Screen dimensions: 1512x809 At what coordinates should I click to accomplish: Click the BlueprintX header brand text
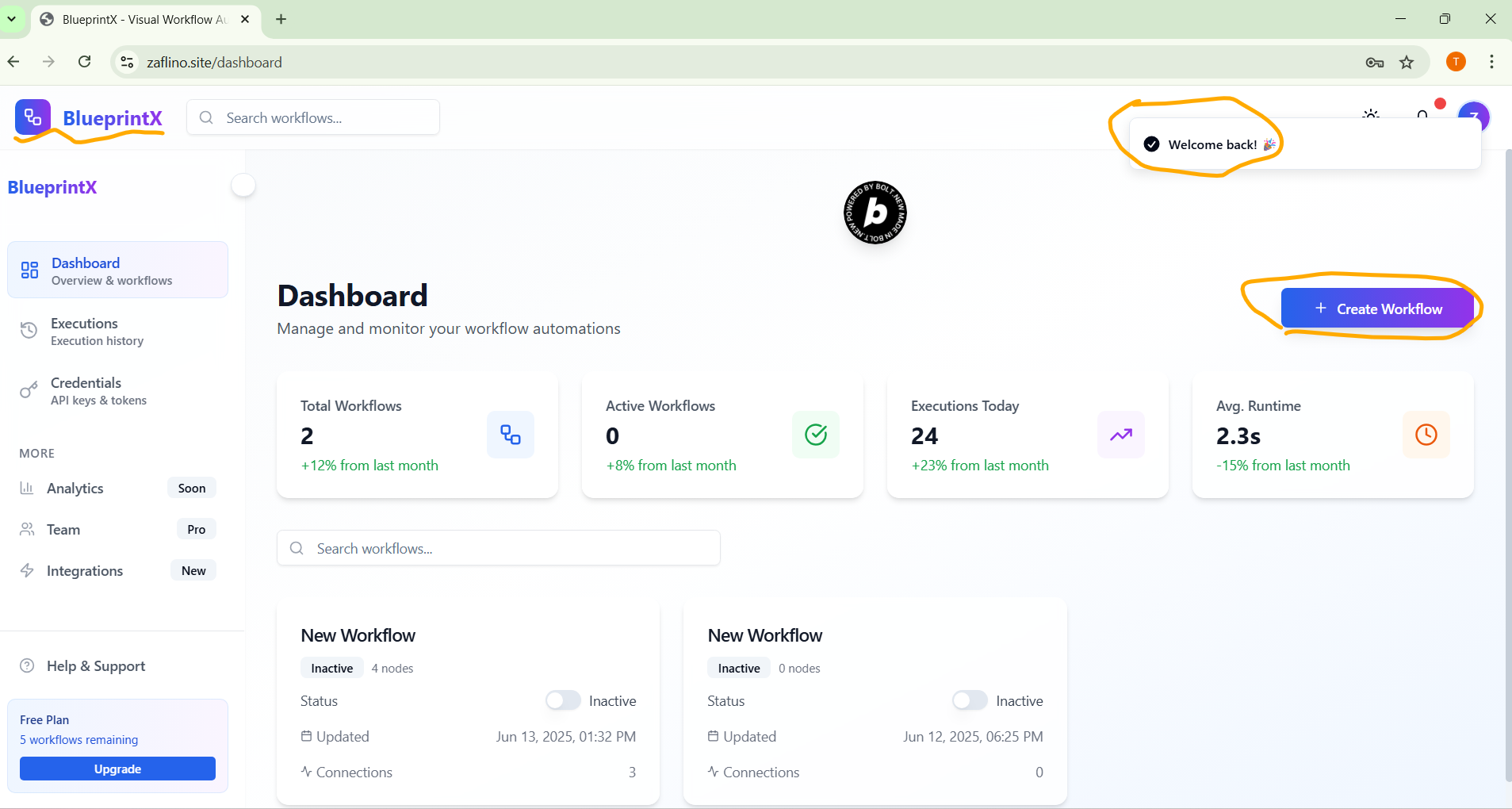[x=113, y=118]
